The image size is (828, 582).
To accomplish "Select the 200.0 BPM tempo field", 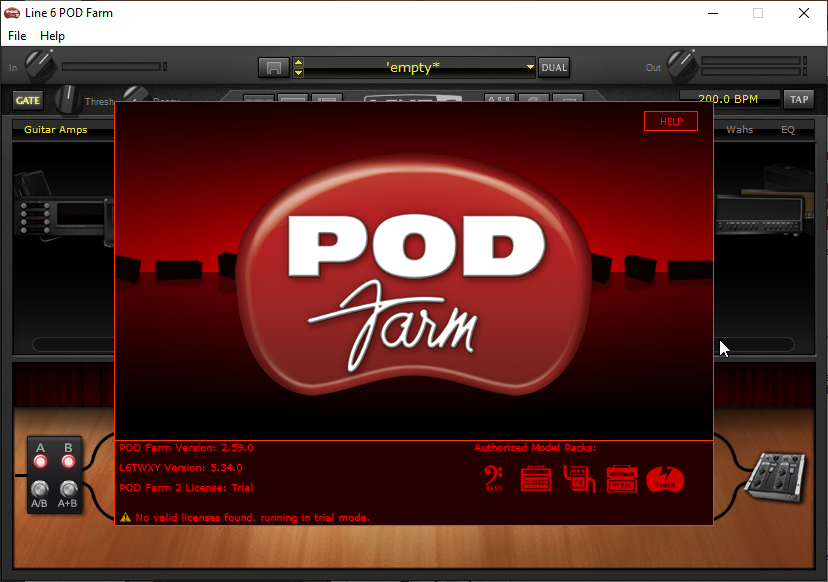I will [729, 99].
